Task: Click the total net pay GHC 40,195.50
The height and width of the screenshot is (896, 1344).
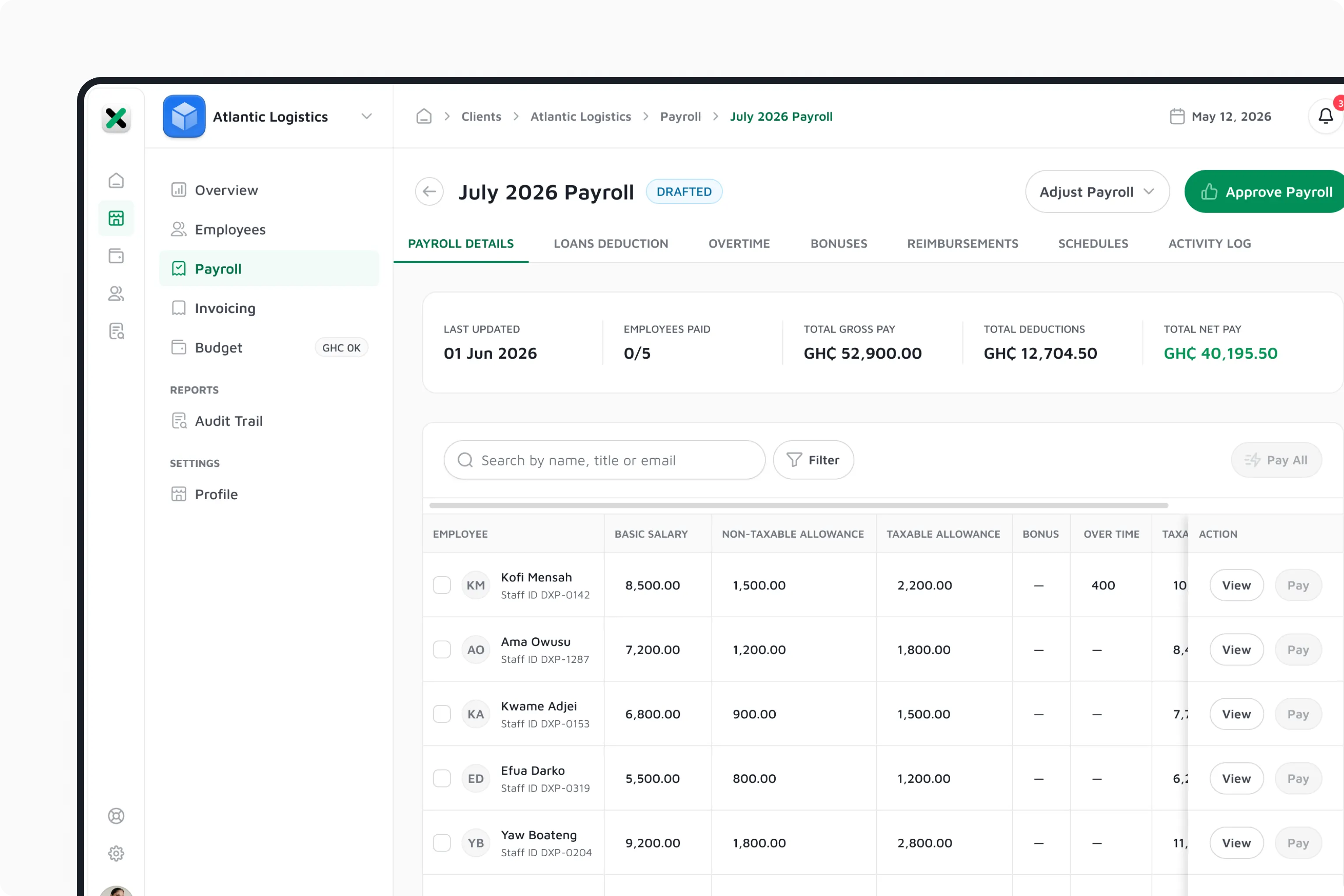Action: coord(1221,353)
